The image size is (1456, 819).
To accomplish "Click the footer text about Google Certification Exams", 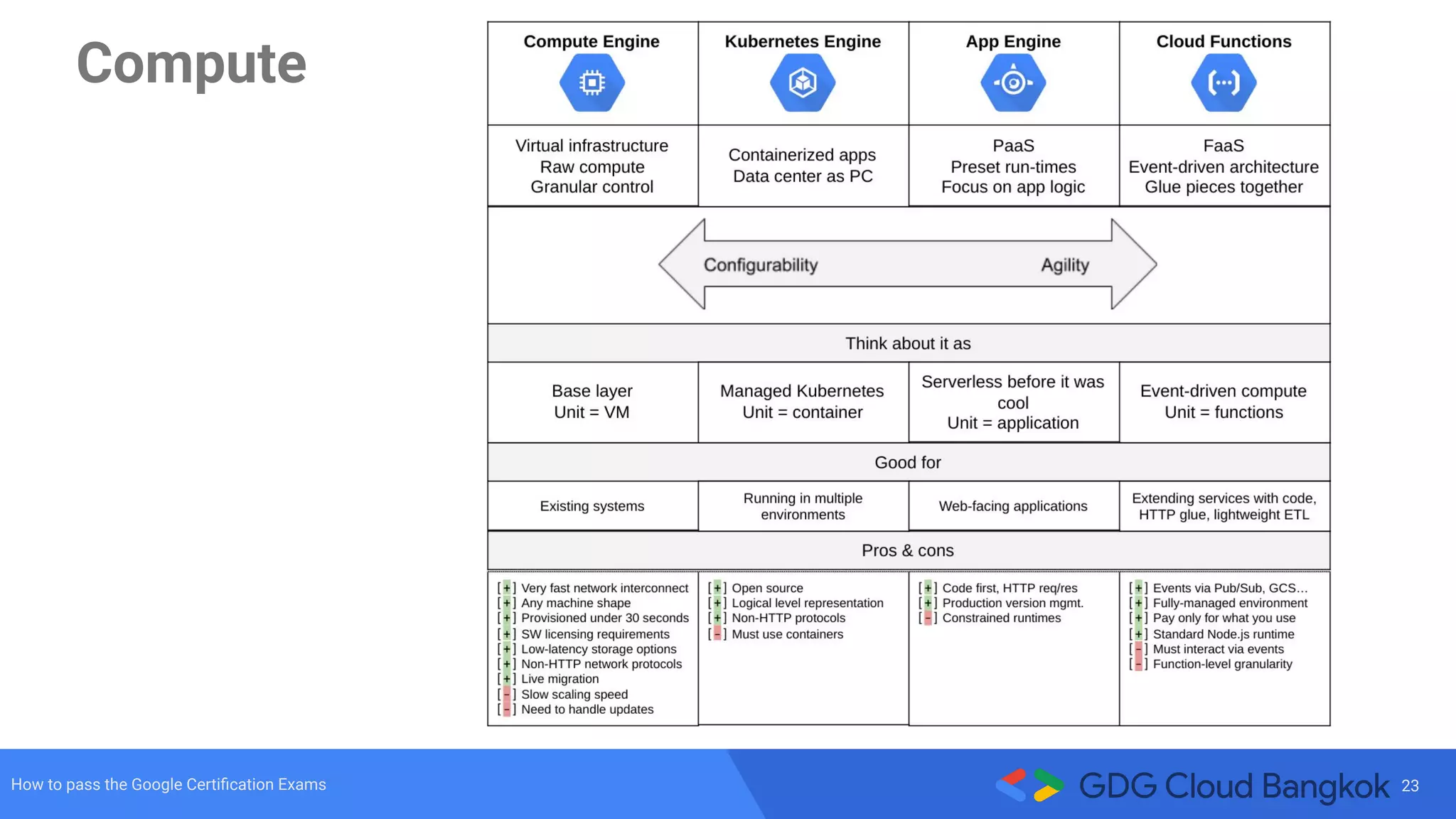I will [x=168, y=784].
